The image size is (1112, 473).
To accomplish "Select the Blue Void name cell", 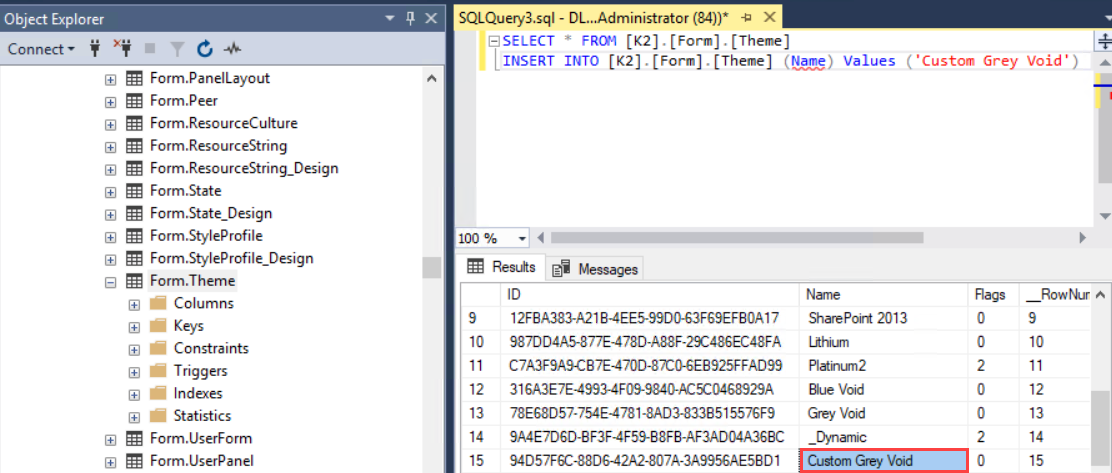I will coord(884,389).
